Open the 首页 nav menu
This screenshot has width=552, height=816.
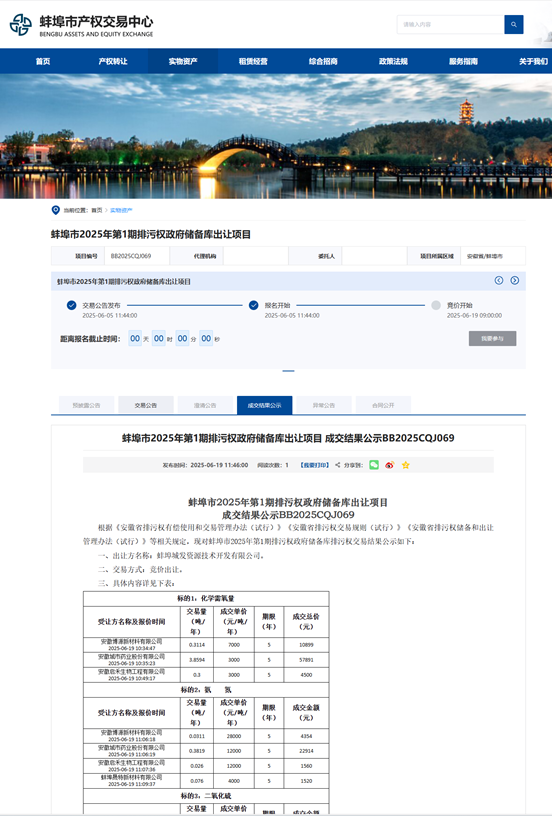pos(43,61)
